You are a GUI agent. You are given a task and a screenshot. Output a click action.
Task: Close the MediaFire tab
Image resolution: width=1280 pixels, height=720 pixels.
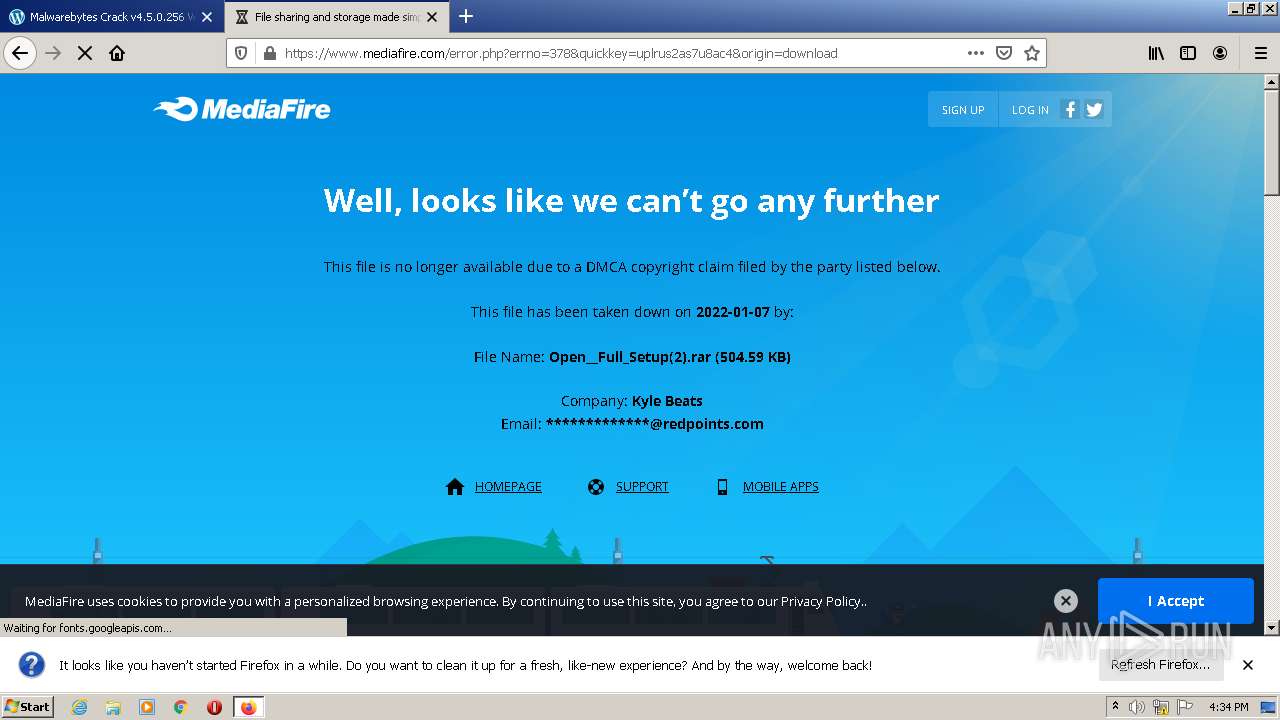coord(432,17)
